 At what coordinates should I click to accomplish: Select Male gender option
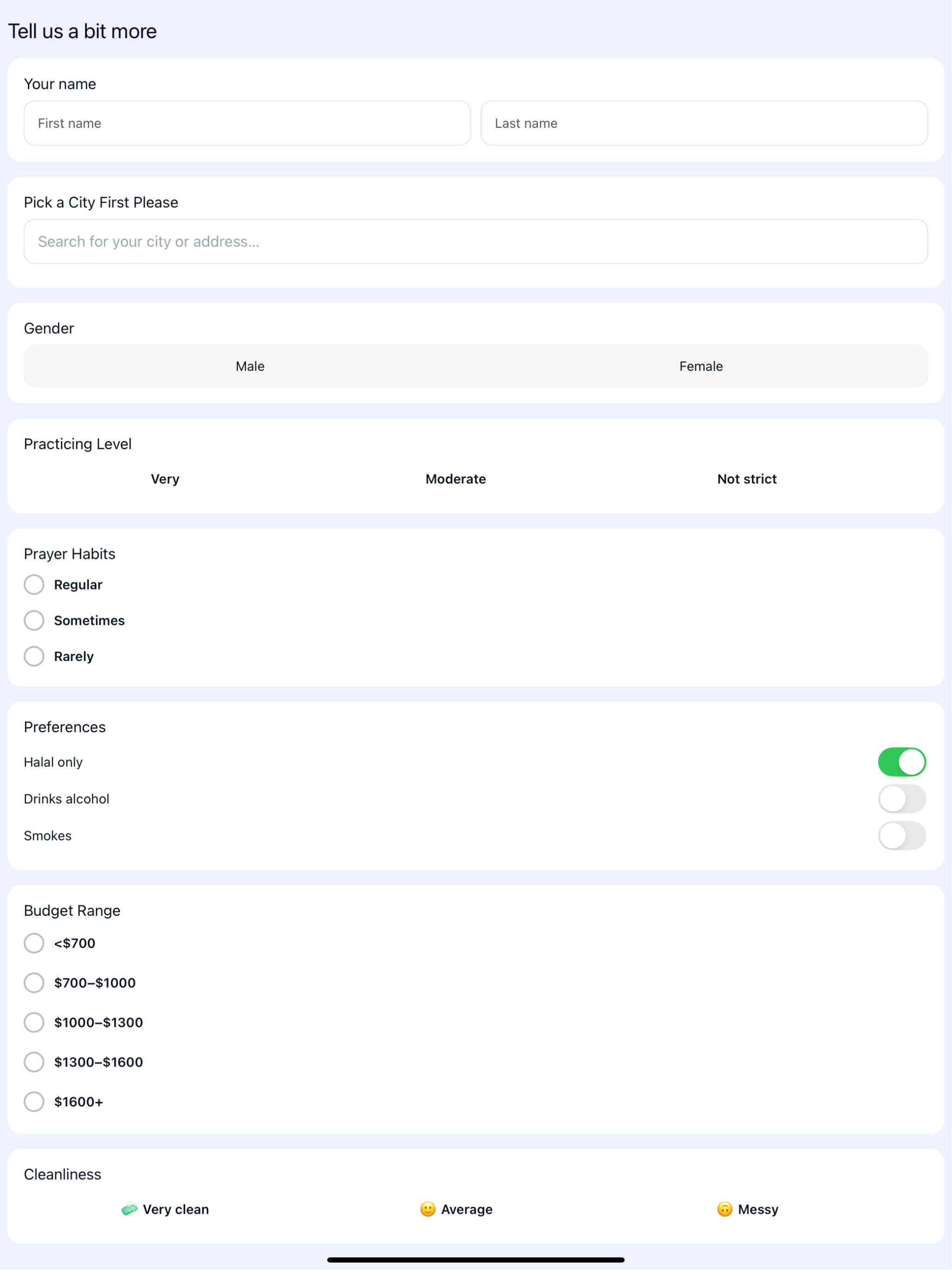[x=250, y=366]
